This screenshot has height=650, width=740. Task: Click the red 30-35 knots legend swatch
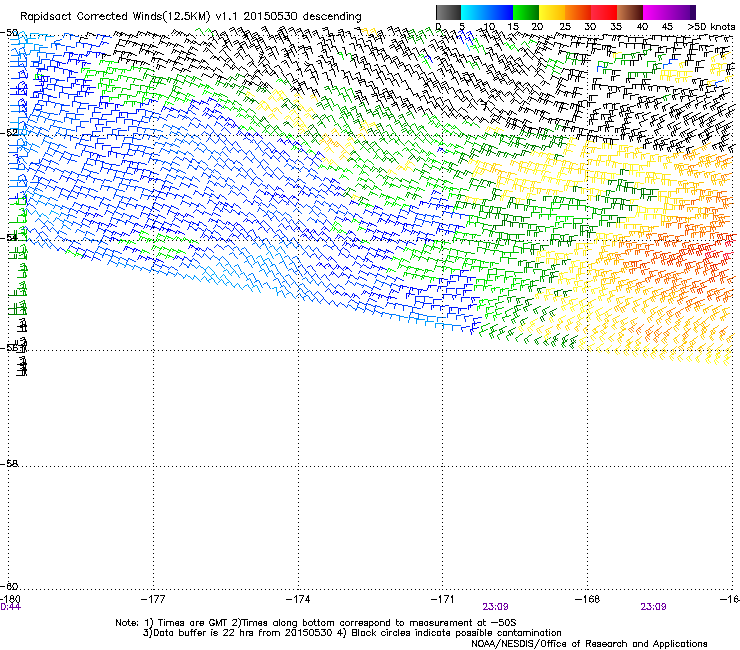coord(604,12)
